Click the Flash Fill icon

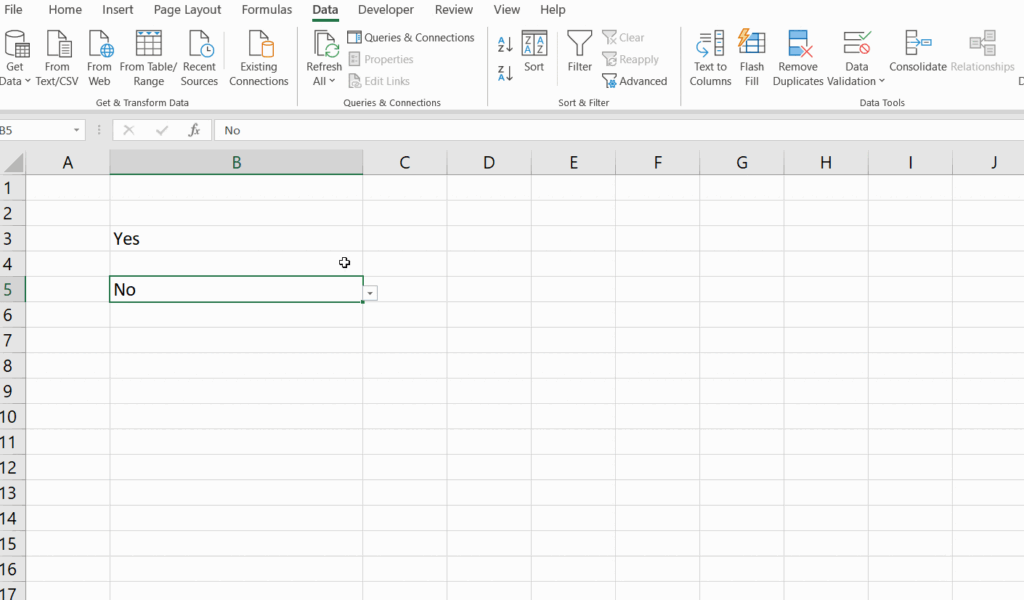pyautogui.click(x=751, y=45)
